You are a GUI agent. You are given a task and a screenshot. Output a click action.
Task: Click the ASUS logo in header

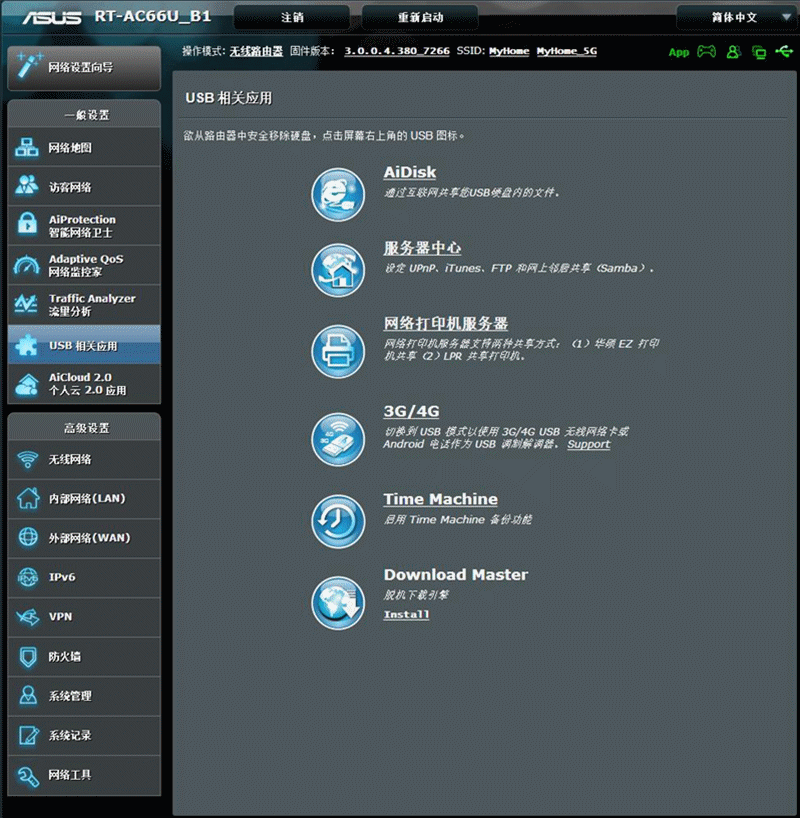(52, 18)
